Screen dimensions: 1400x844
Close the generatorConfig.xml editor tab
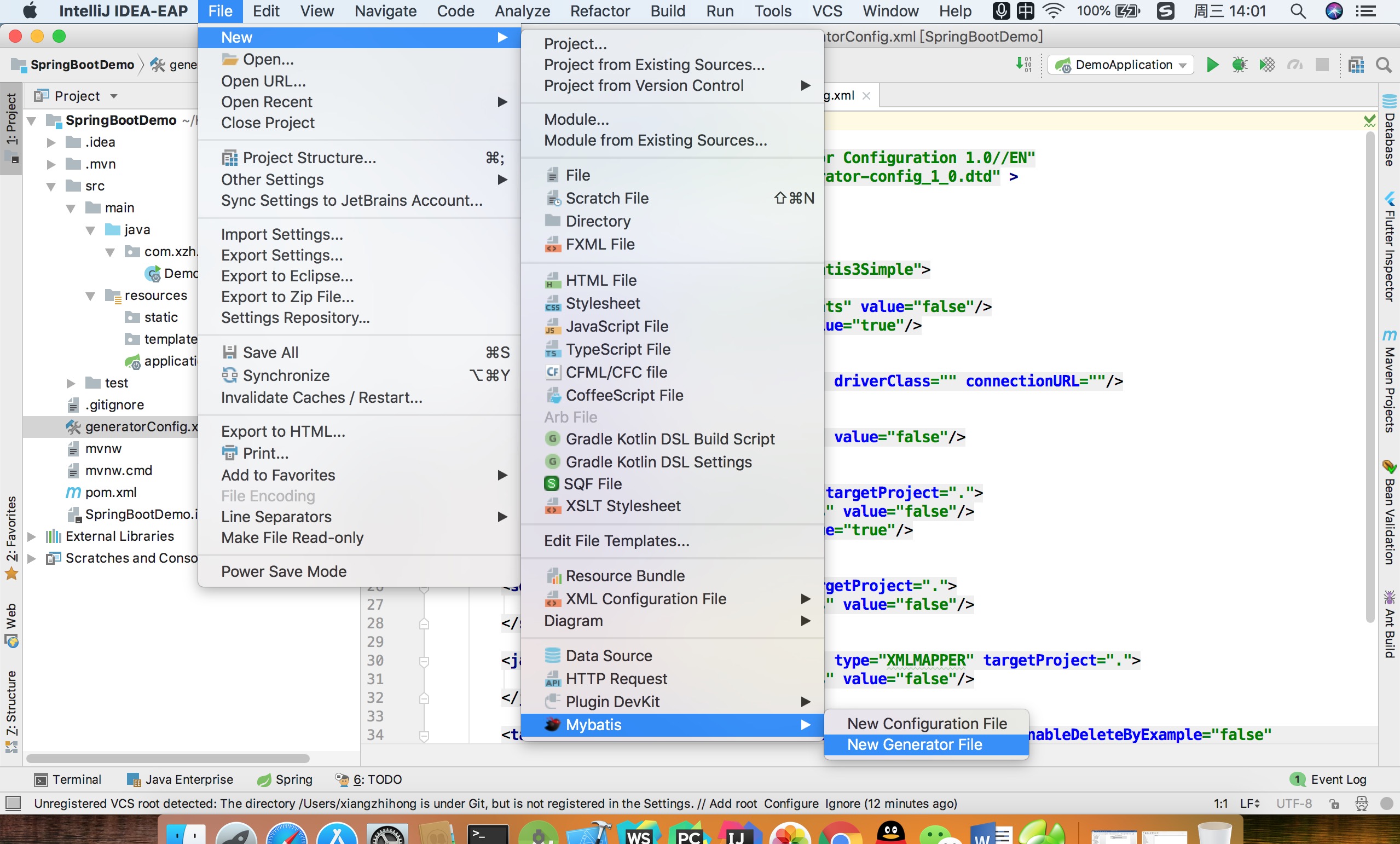866,95
